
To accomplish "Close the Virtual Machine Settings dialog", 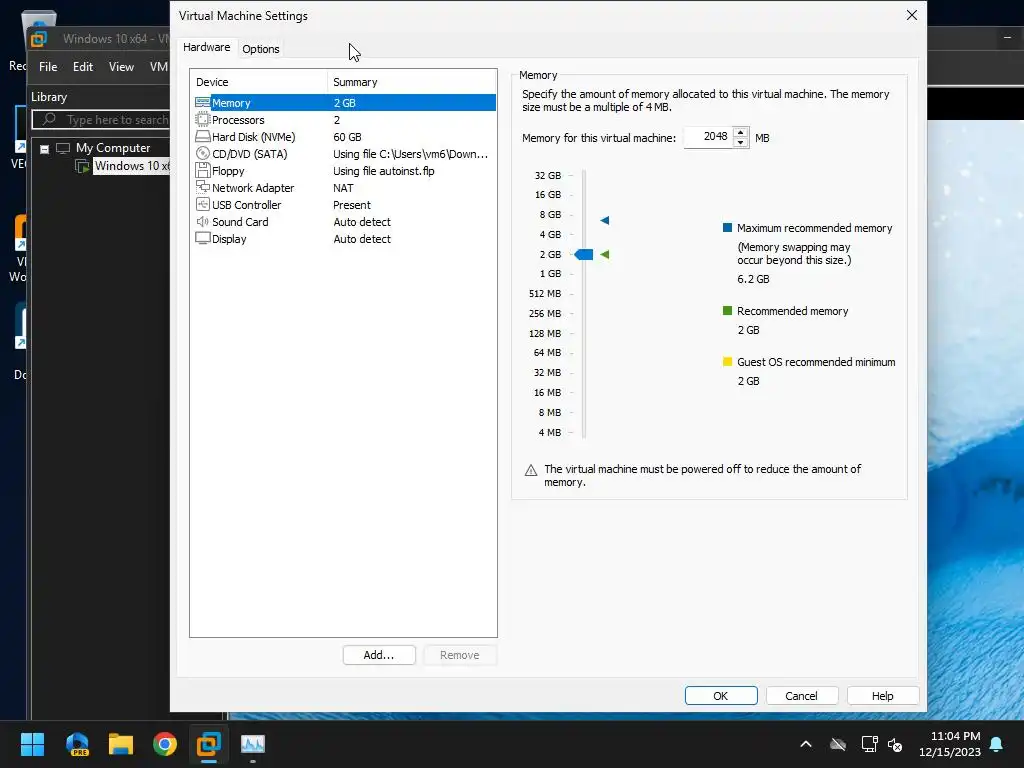I will click(x=912, y=15).
